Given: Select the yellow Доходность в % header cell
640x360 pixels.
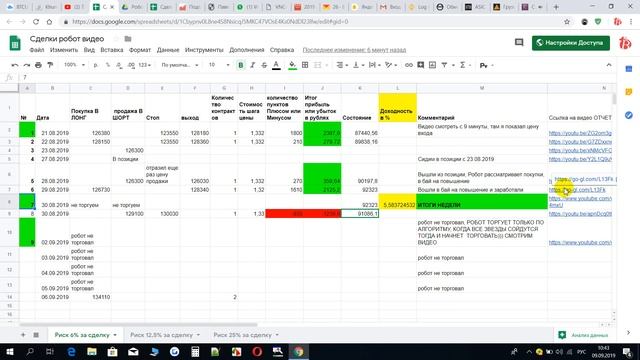Looking at the screenshot, I should point(398,108).
